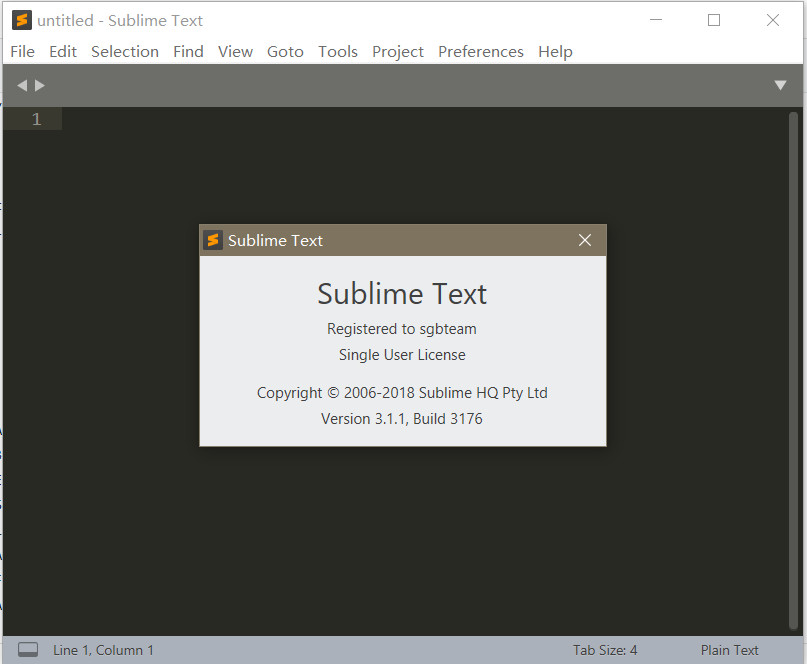
Task: Open the Tab Size: 4 selector
Action: (605, 650)
